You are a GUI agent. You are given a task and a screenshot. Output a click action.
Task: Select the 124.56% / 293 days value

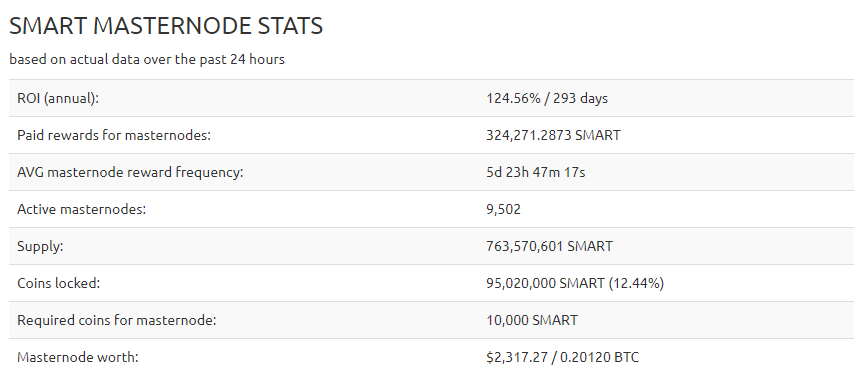tap(547, 99)
